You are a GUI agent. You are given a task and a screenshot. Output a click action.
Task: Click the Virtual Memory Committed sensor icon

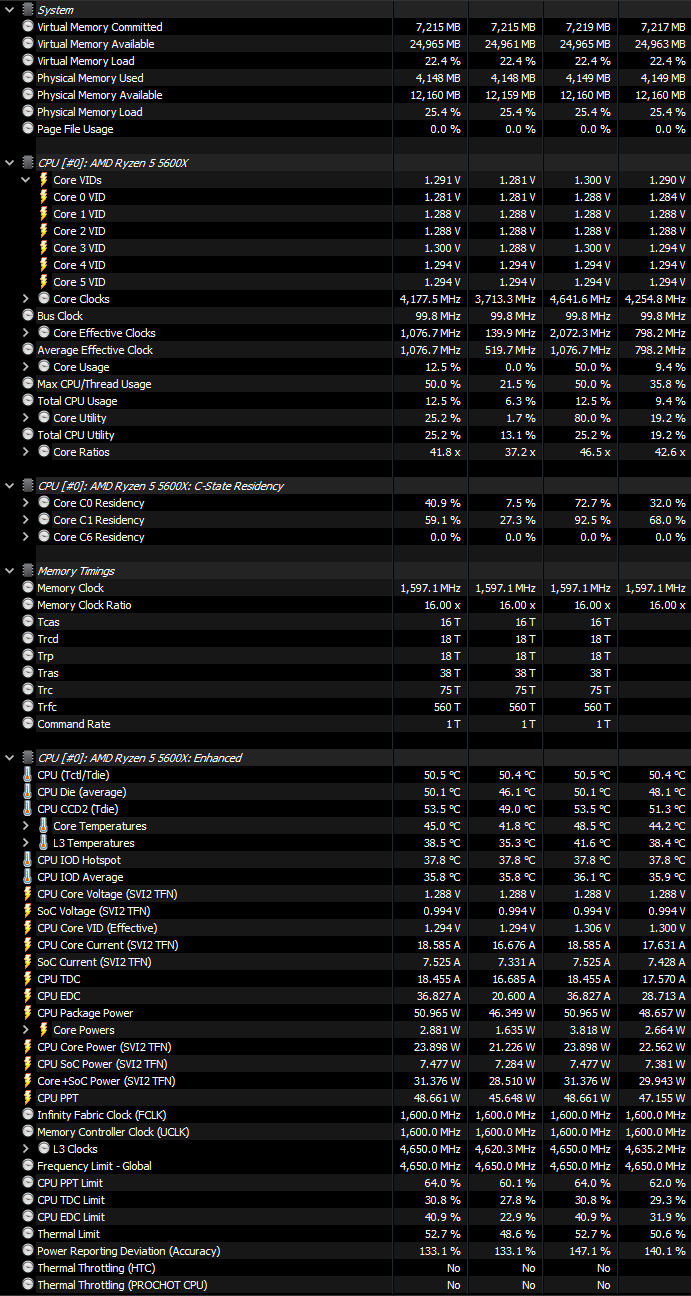point(28,27)
